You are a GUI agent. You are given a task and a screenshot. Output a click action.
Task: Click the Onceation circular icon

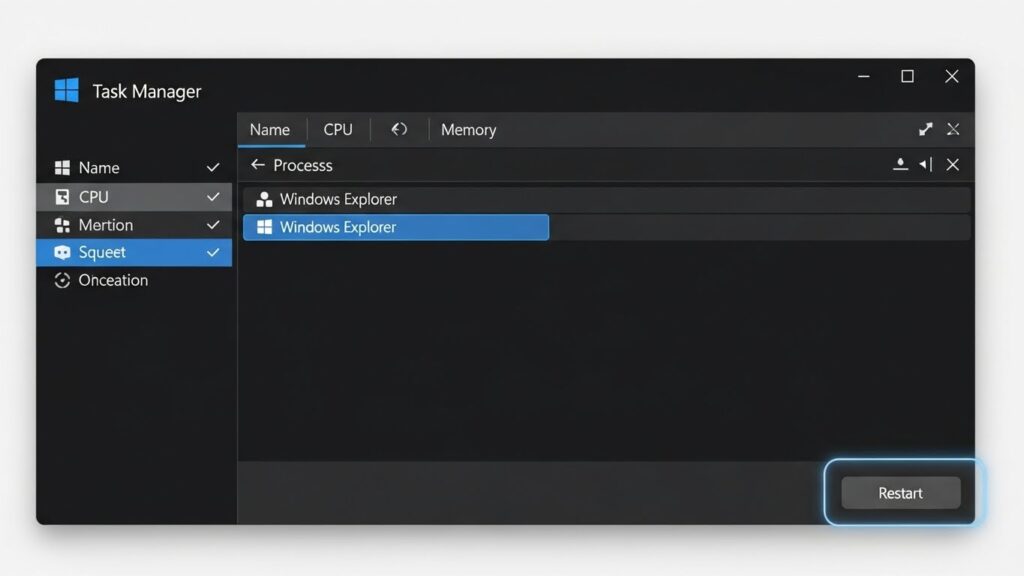click(62, 281)
